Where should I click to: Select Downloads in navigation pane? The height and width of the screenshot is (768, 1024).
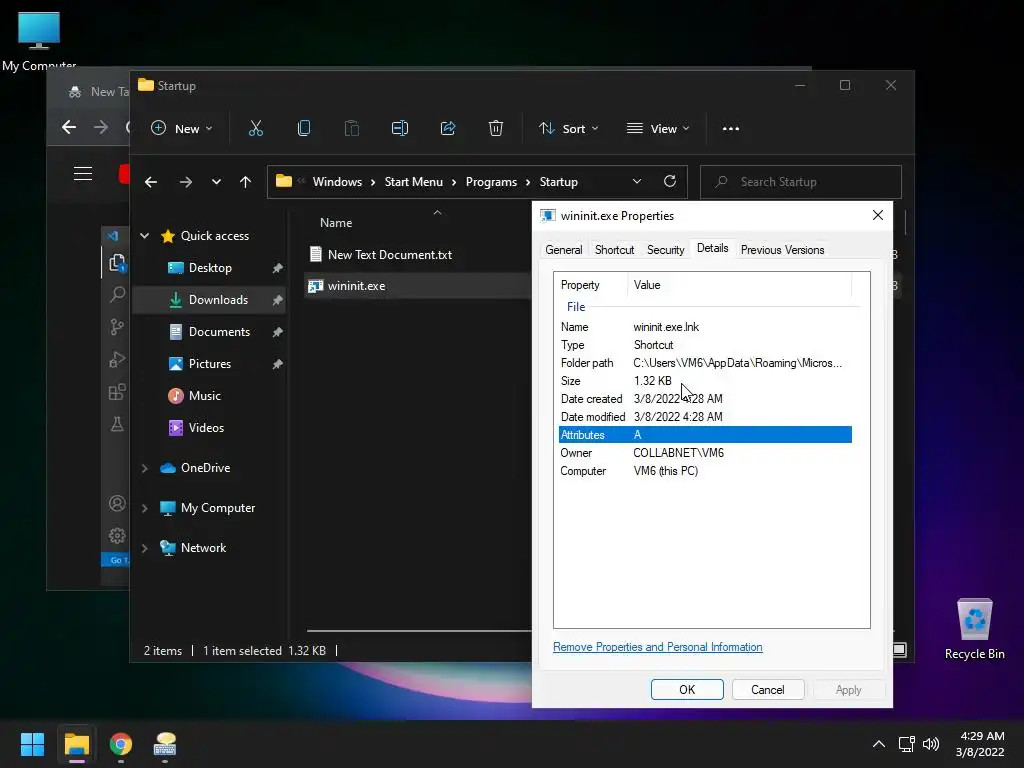pyautogui.click(x=210, y=300)
